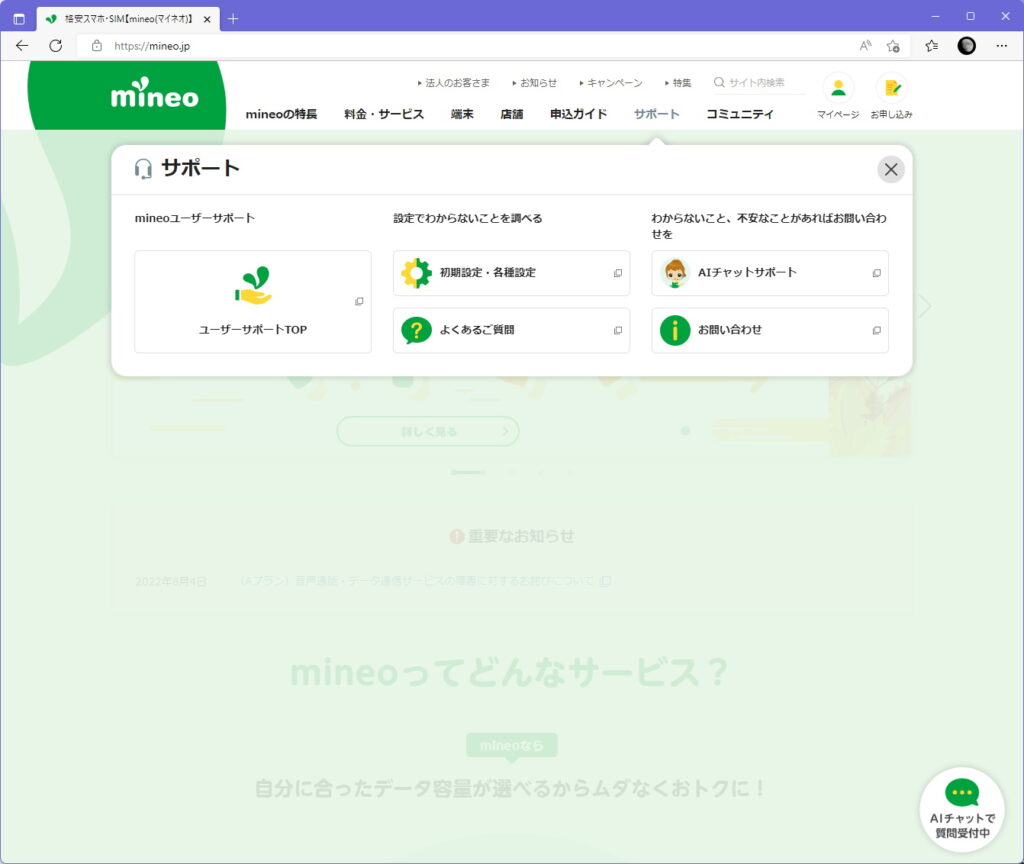Screen dimensions: 1024x864
Task: Open the favorites list
Action: coord(932,46)
